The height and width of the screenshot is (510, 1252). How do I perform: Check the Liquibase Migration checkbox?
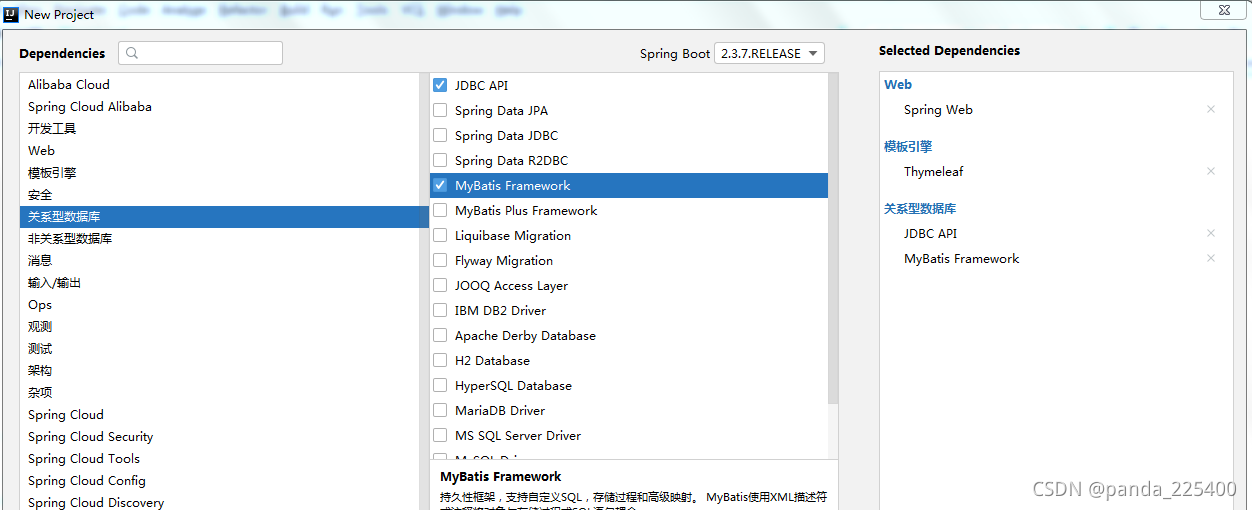tap(440, 236)
